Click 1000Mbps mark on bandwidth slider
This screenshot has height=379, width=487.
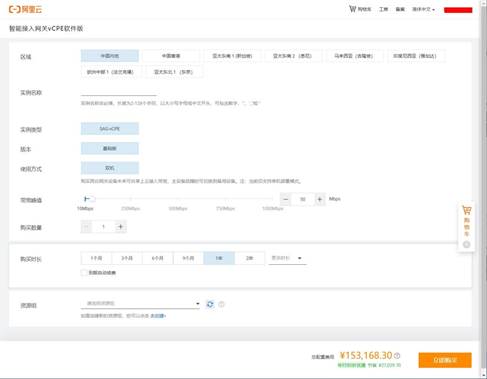[x=273, y=209]
